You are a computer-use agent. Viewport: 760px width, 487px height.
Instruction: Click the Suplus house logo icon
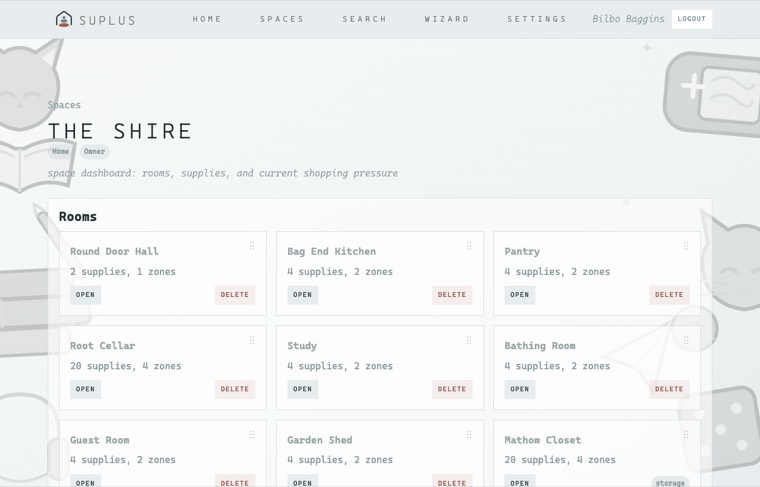tap(63, 19)
